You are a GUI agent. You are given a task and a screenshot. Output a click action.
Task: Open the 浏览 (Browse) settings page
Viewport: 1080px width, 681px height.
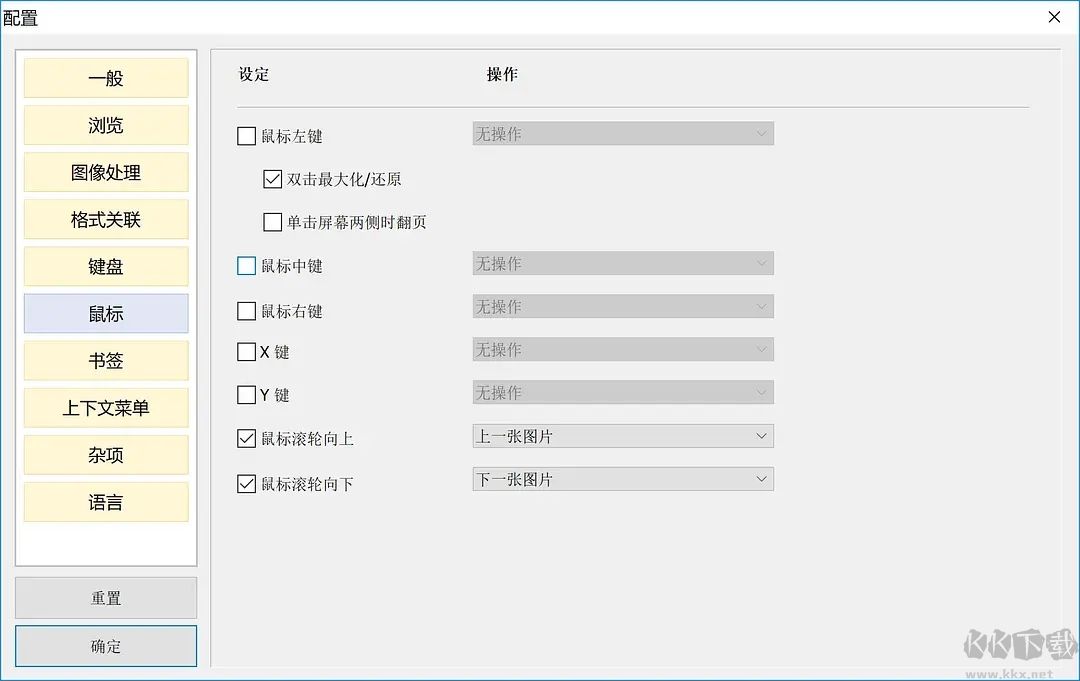105,125
